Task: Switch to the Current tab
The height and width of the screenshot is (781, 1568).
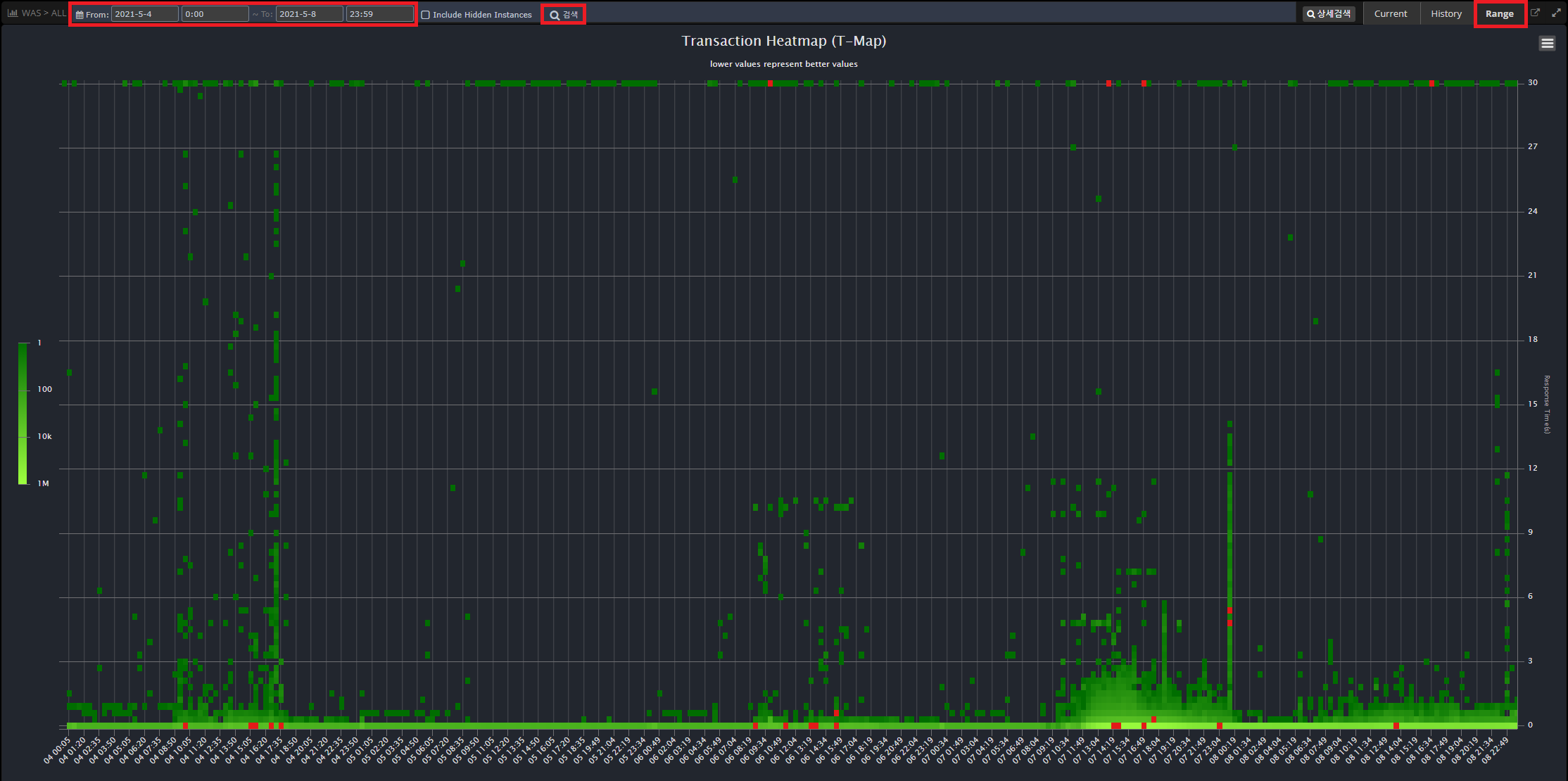Action: click(x=1390, y=14)
